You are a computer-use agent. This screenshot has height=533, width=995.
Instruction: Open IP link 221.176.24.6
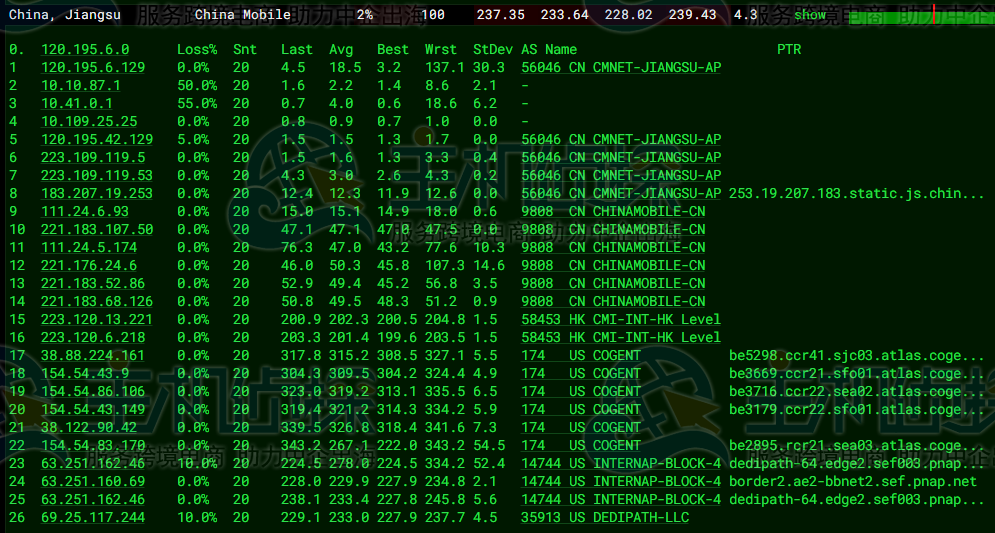point(89,265)
